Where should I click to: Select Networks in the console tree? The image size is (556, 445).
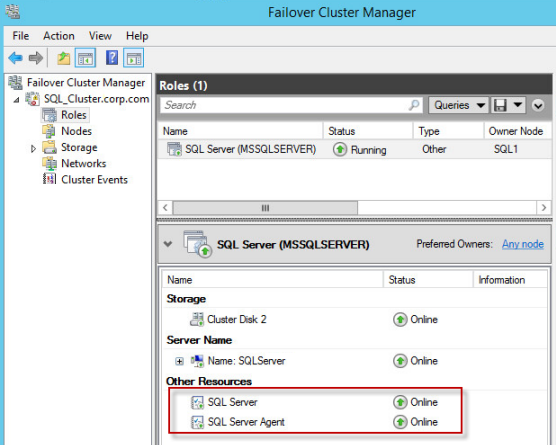pyautogui.click(x=84, y=163)
